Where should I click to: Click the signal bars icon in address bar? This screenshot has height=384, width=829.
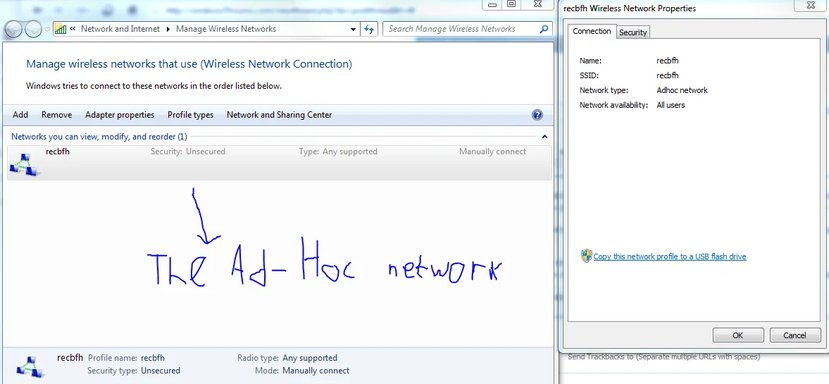coord(61,29)
